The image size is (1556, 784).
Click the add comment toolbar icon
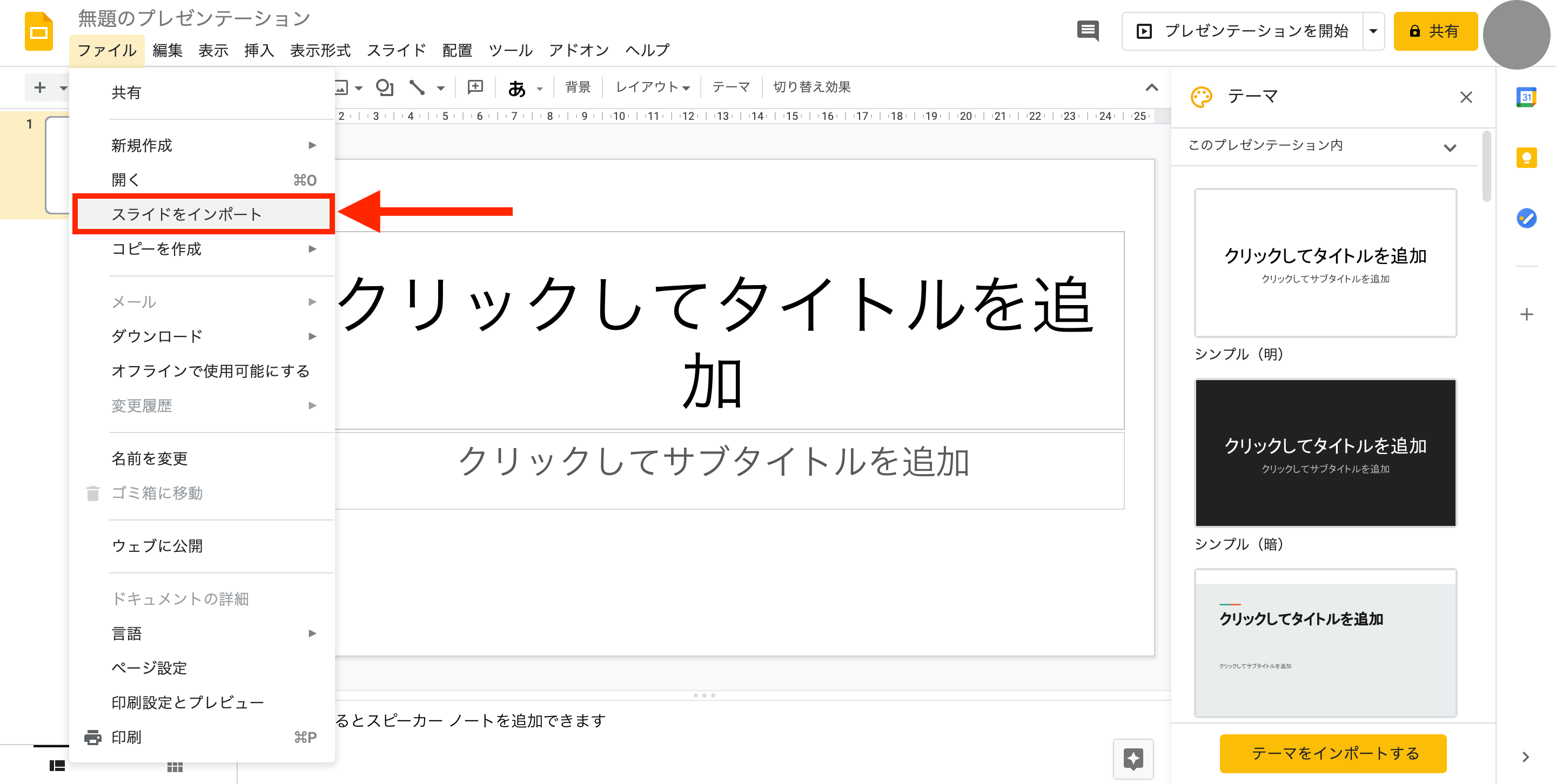coord(475,87)
